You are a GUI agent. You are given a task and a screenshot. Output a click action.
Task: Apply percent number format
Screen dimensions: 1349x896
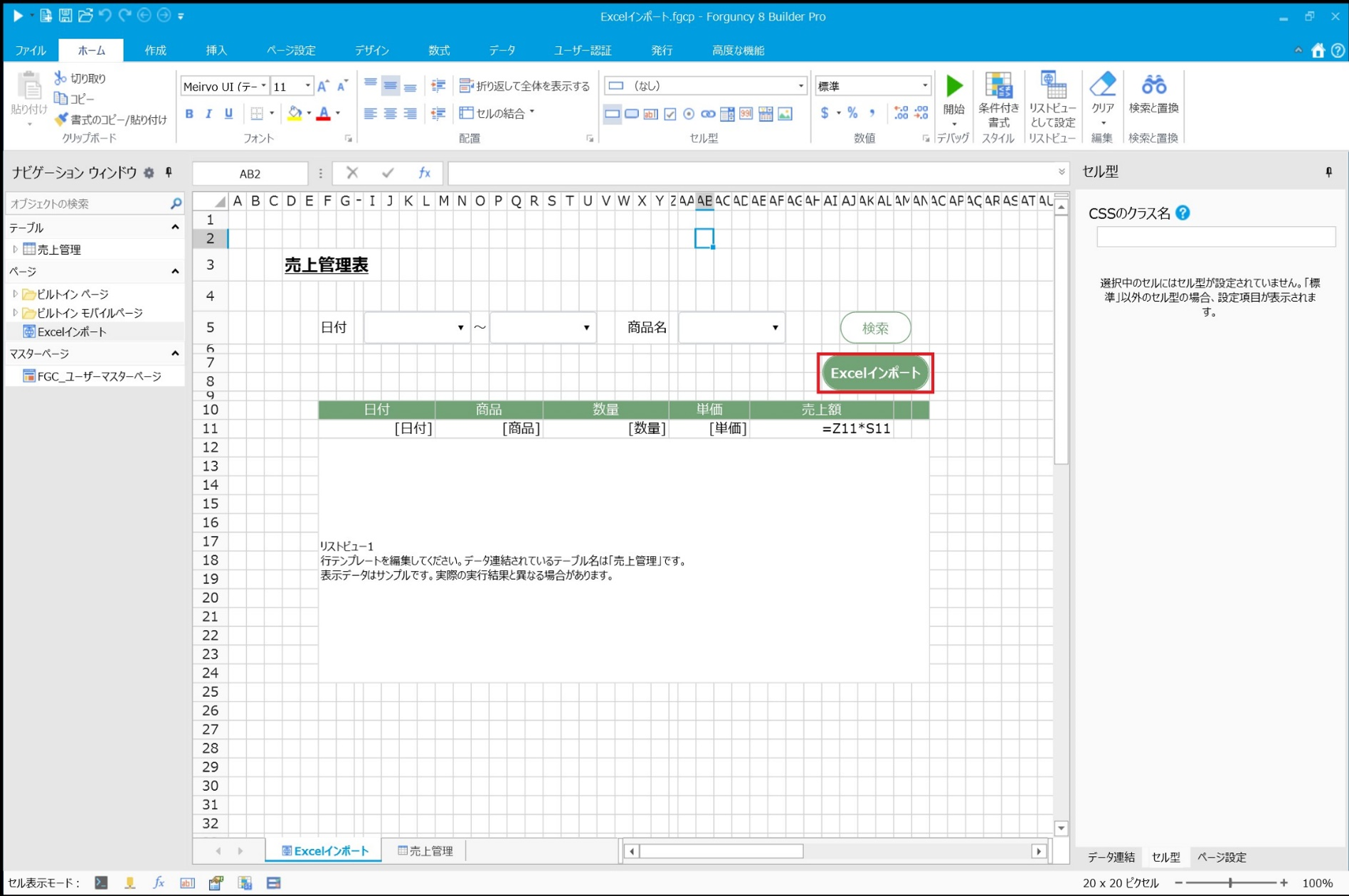[852, 113]
